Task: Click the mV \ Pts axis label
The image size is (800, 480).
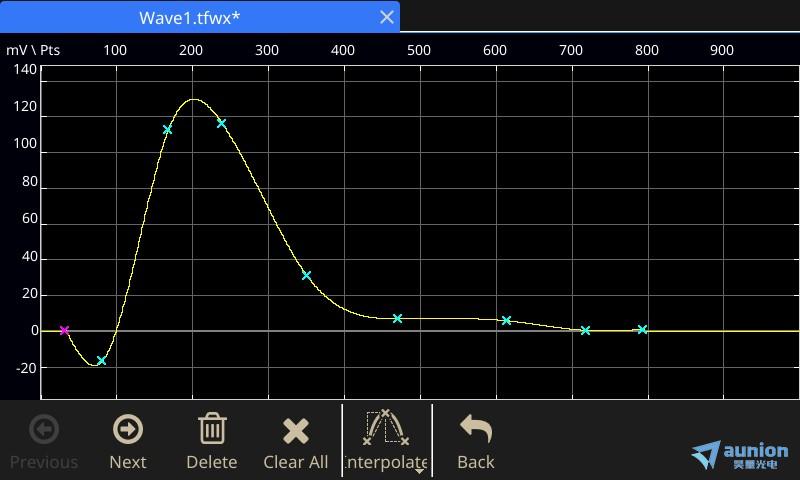Action: [33, 50]
